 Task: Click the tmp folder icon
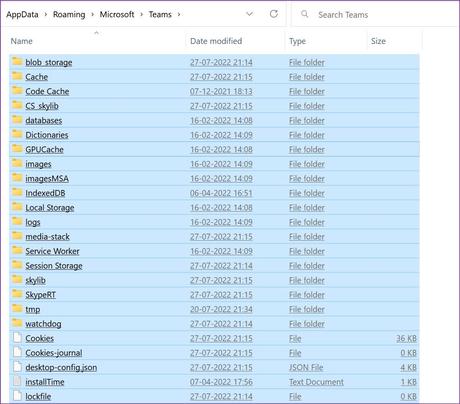(x=17, y=308)
